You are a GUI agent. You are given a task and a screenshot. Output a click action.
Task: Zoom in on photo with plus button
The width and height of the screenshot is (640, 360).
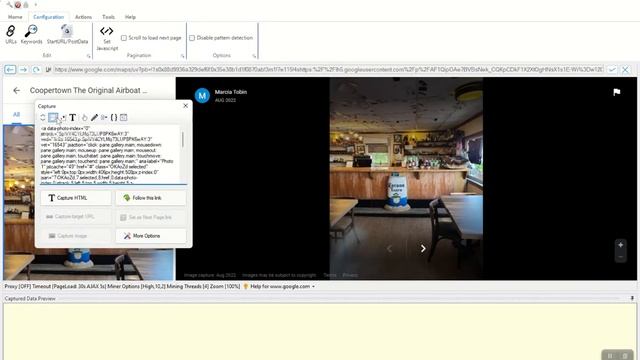pos(620,245)
